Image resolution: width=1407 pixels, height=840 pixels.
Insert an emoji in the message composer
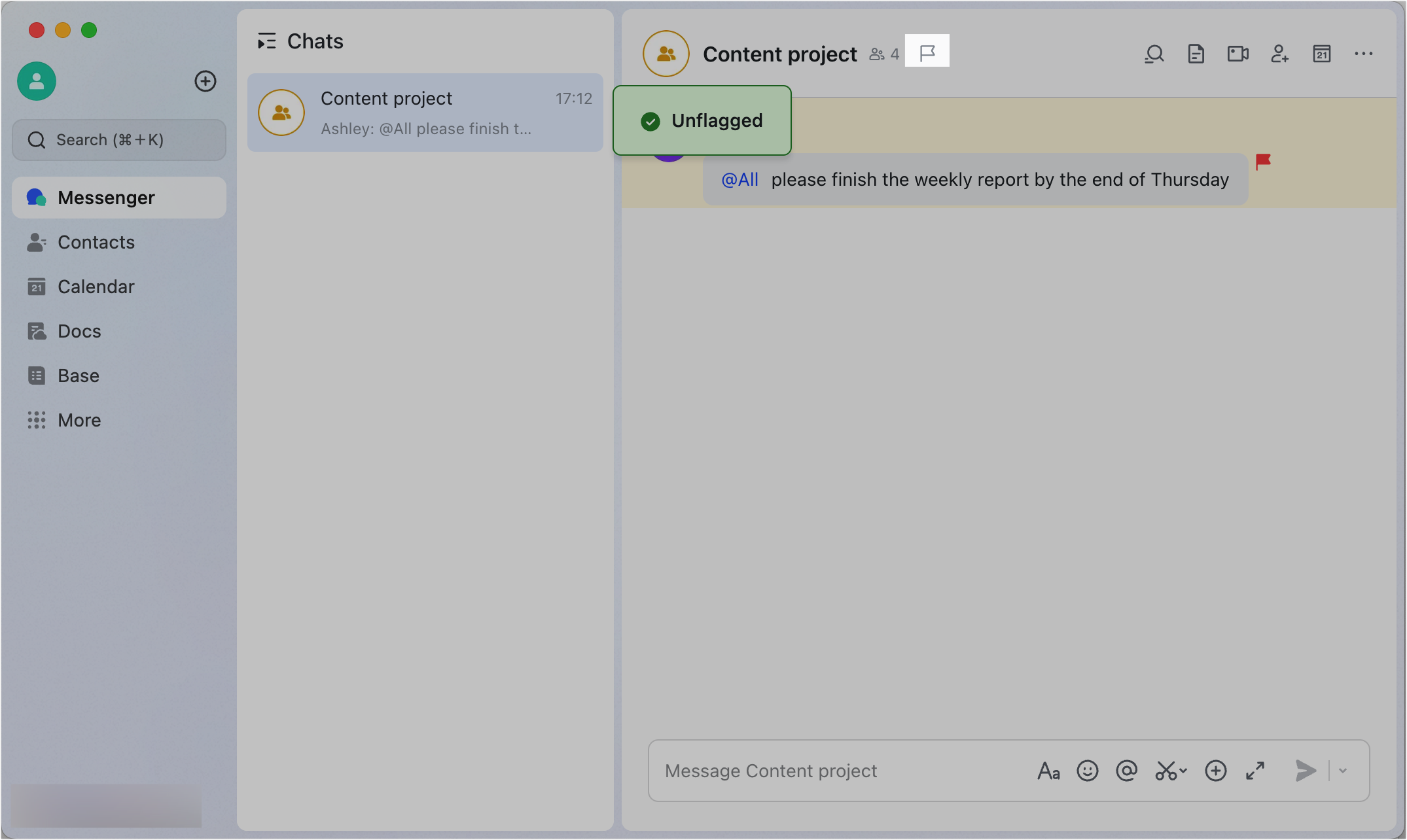pos(1088,771)
